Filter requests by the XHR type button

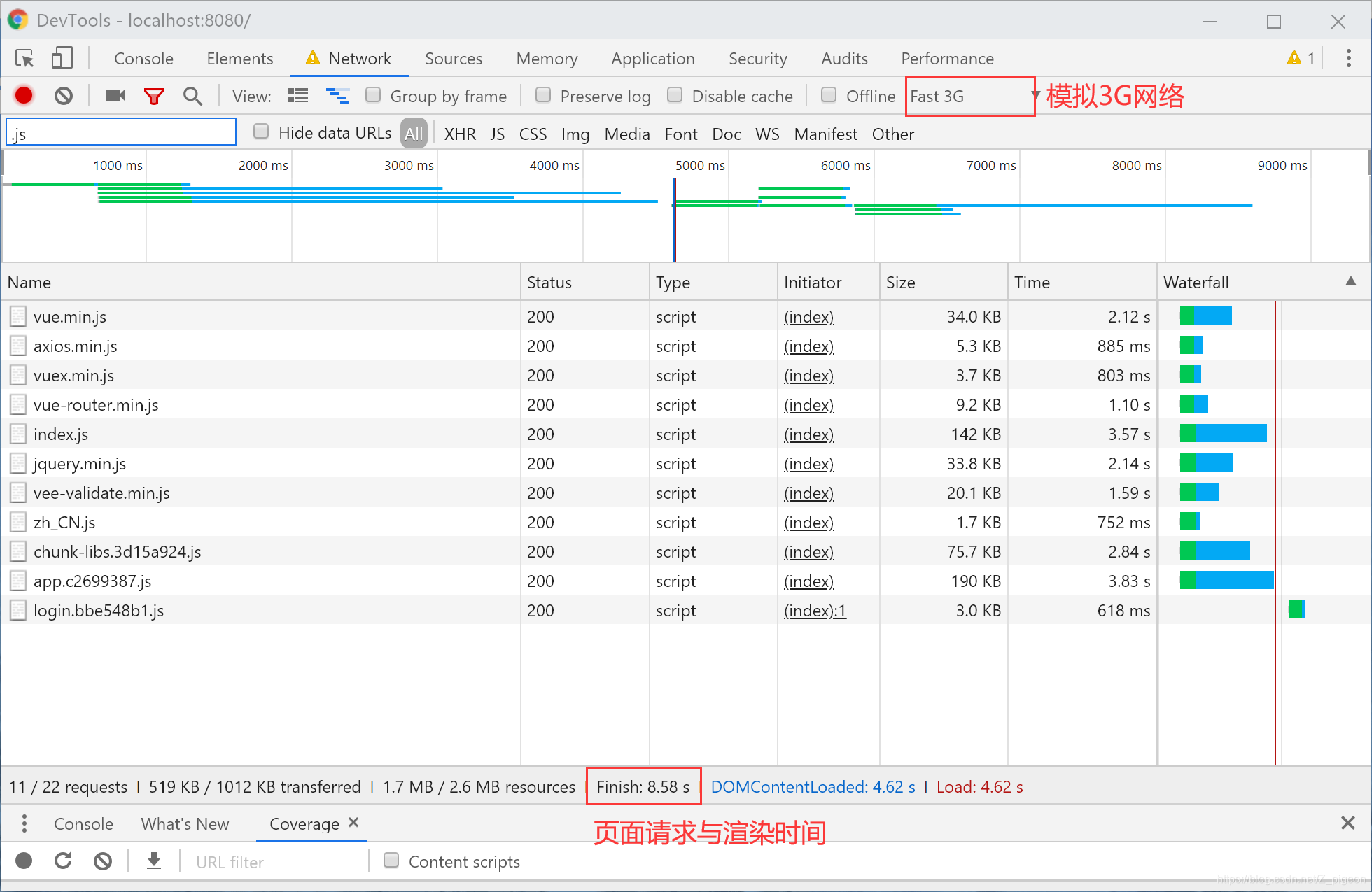tap(460, 134)
